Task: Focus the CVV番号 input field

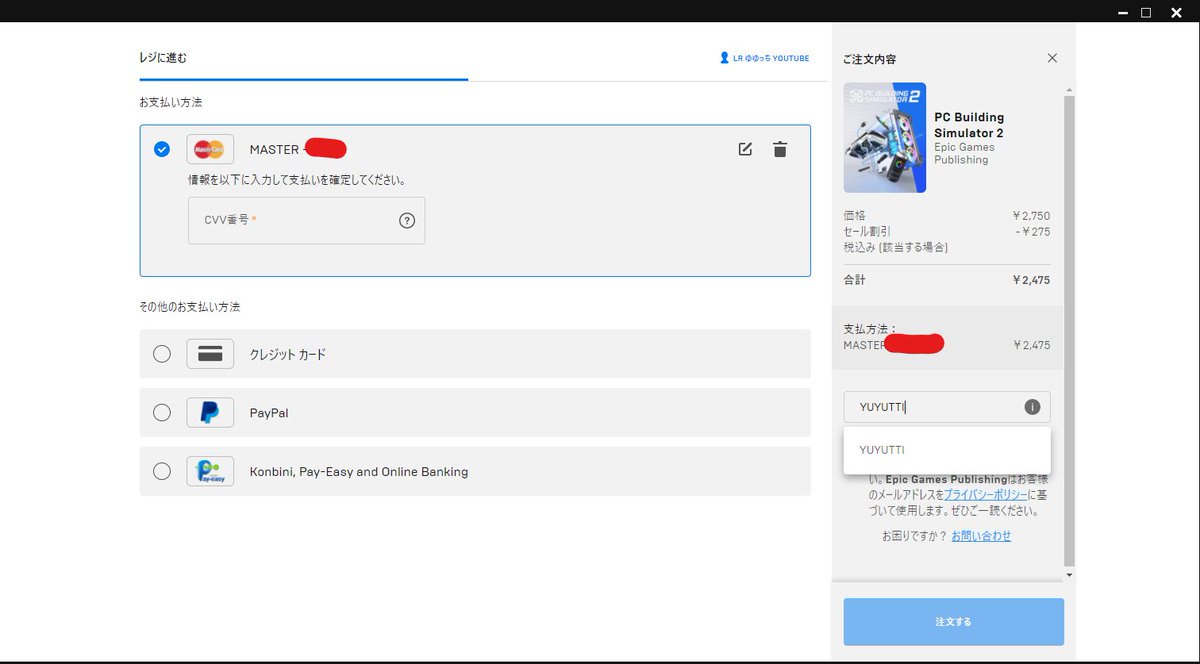Action: 306,220
